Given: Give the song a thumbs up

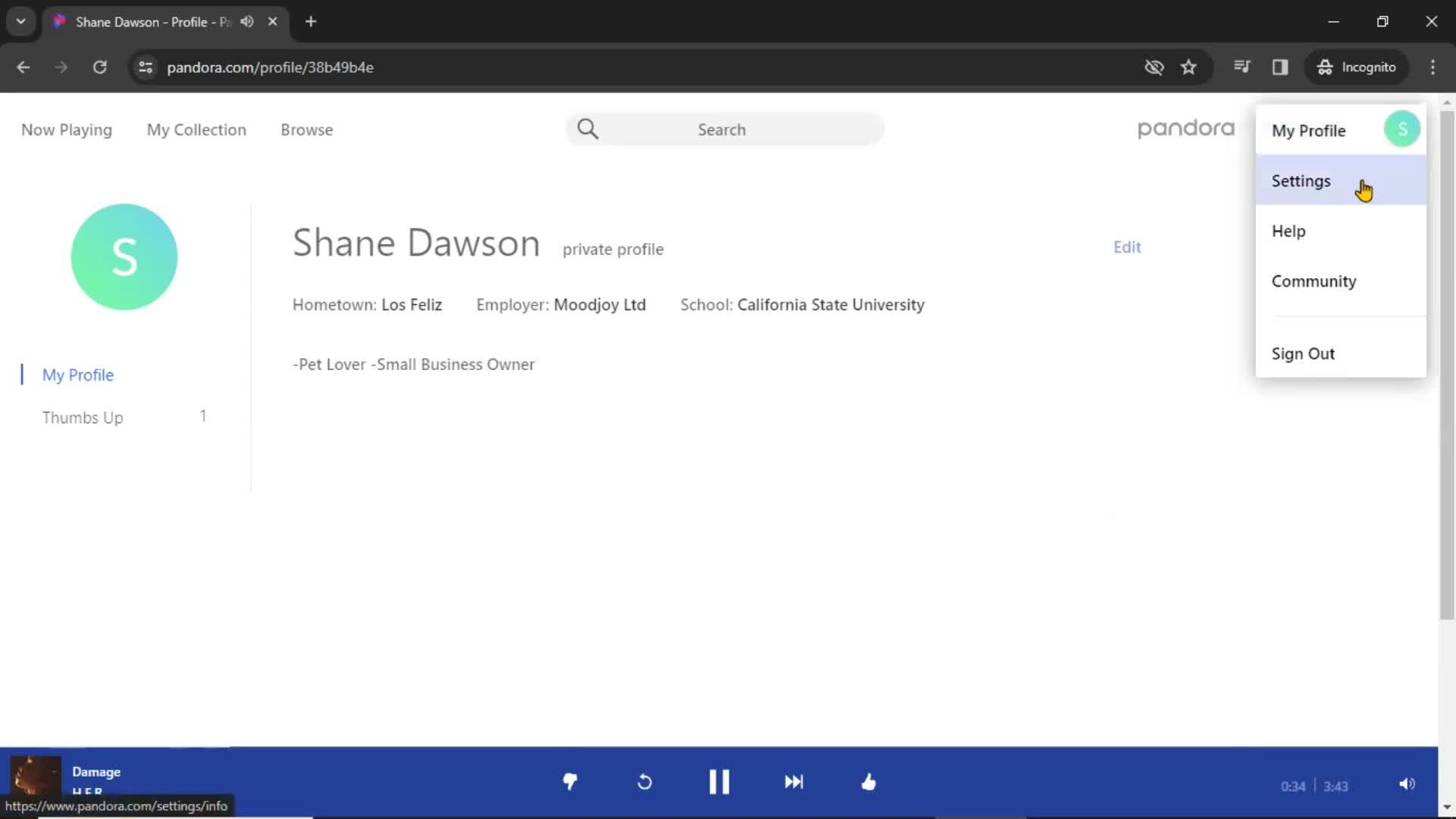Looking at the screenshot, I should (x=869, y=782).
